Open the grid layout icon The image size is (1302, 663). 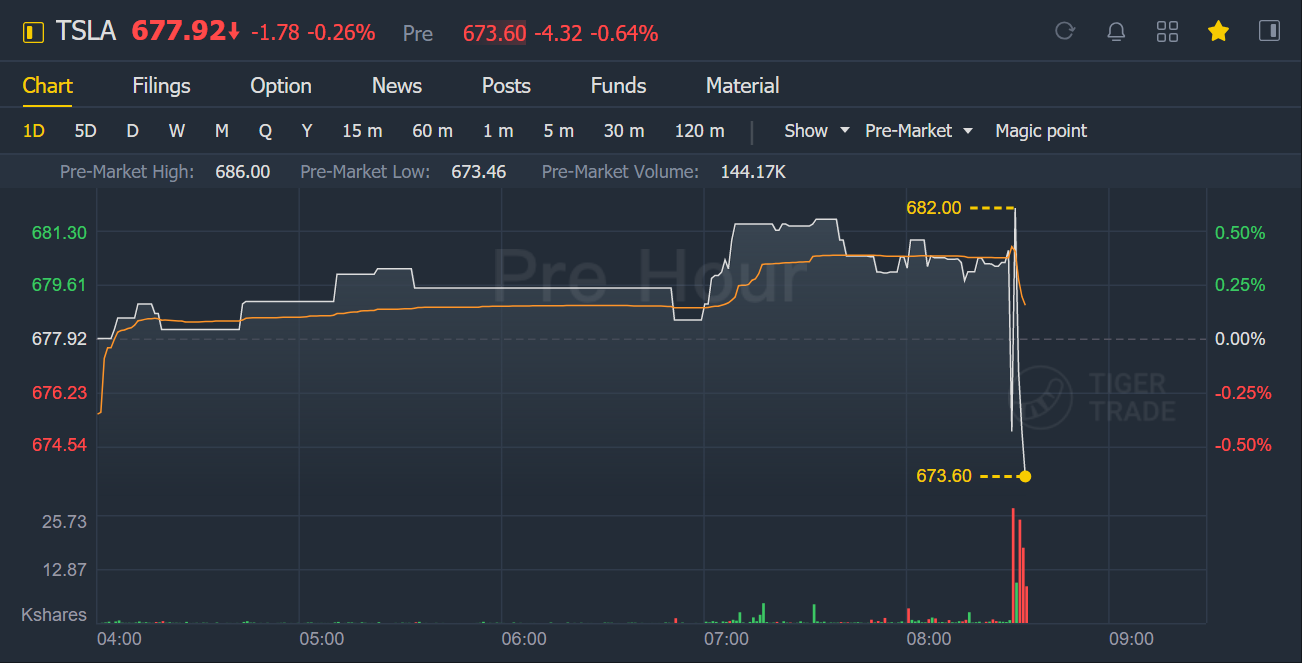1167,32
